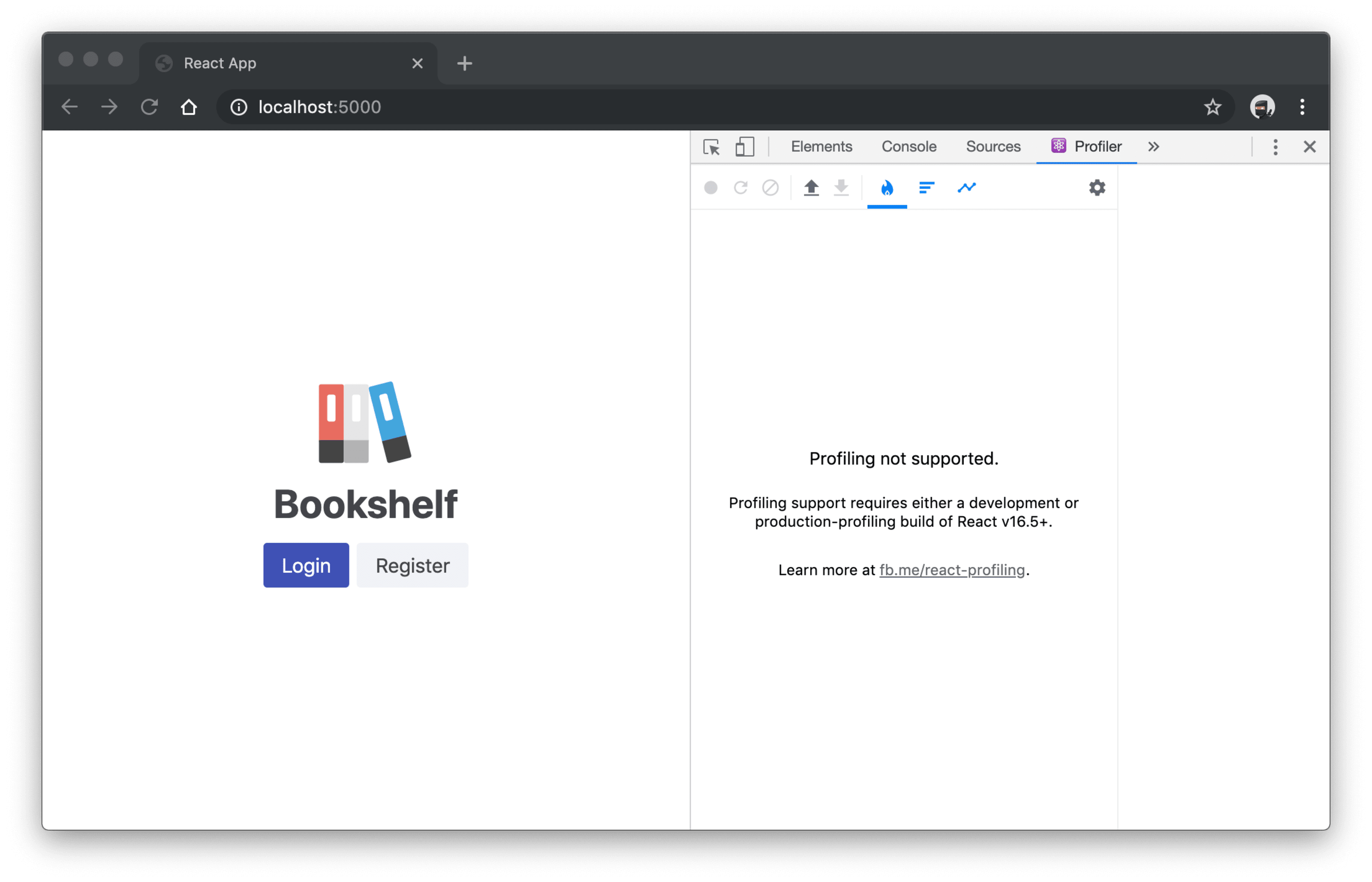Open the React Profiler tab
Image resolution: width=1372 pixels, height=882 pixels.
[1086, 147]
